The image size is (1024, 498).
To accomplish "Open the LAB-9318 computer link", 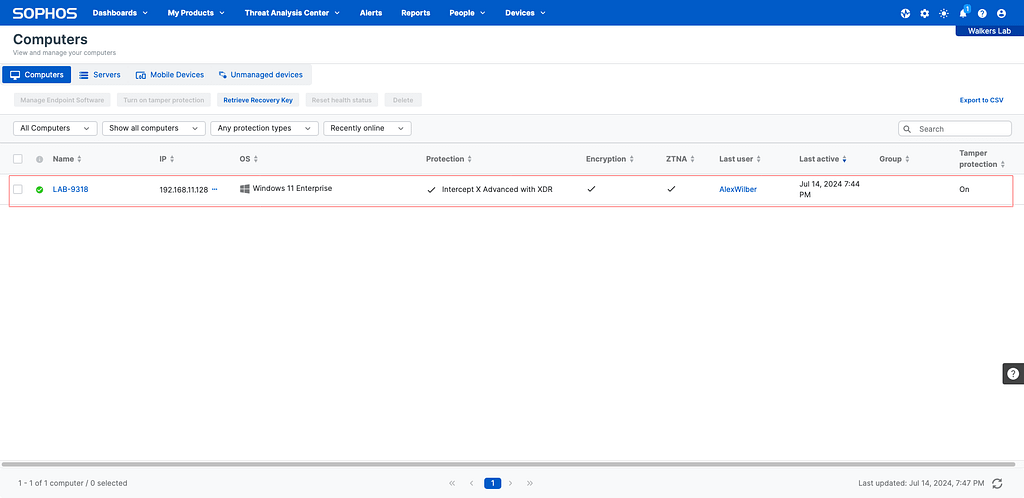I will click(x=70, y=189).
